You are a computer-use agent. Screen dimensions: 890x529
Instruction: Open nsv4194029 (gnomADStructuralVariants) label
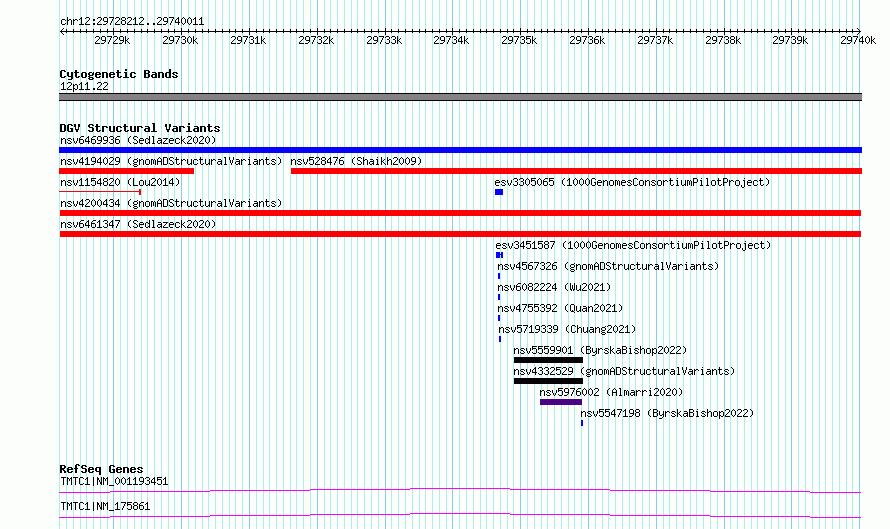171,161
